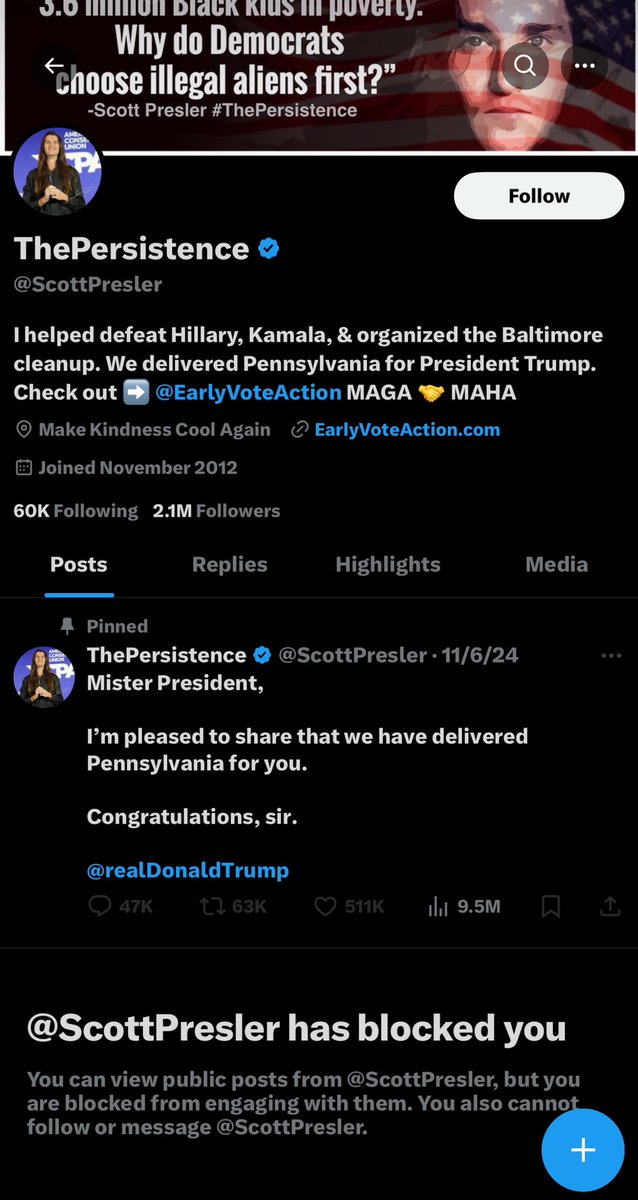Viewport: 638px width, 1200px height.
Task: Switch to the Replies tab
Action: (x=229, y=565)
